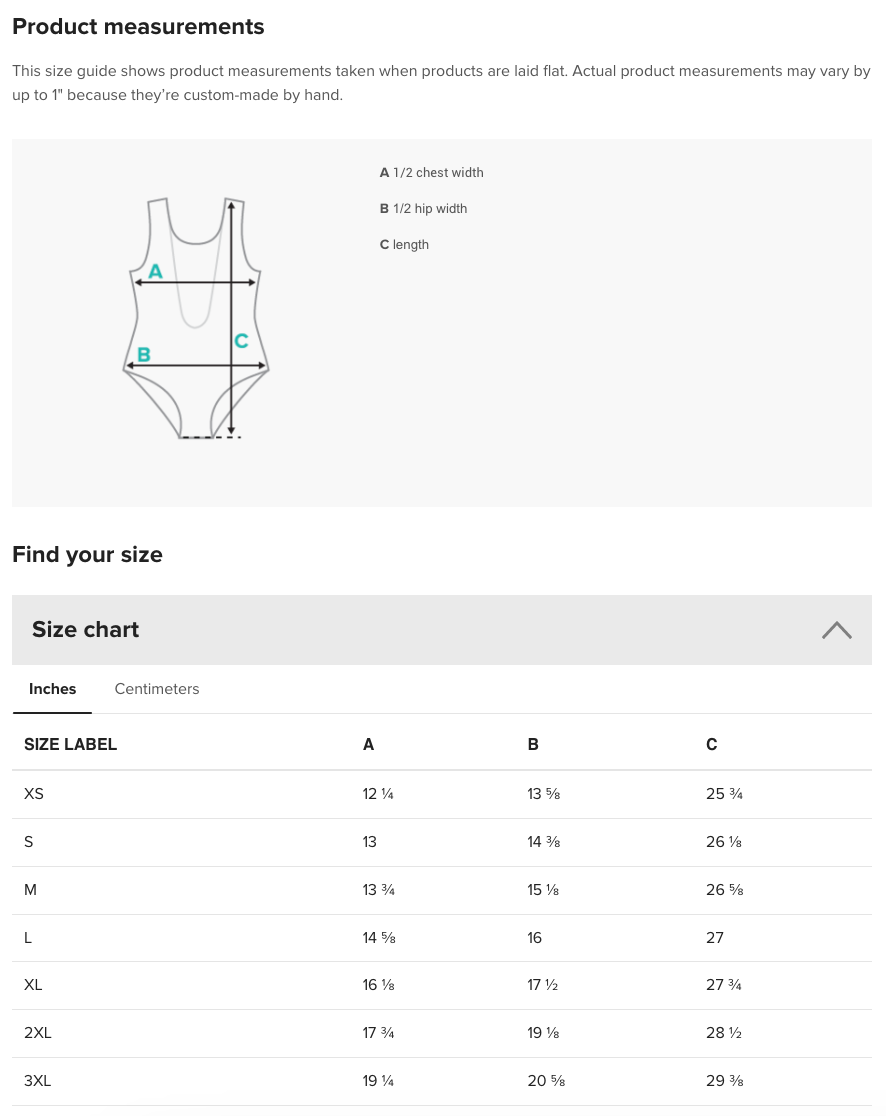Click the teal C label on diagram
The image size is (886, 1116).
pos(241,341)
